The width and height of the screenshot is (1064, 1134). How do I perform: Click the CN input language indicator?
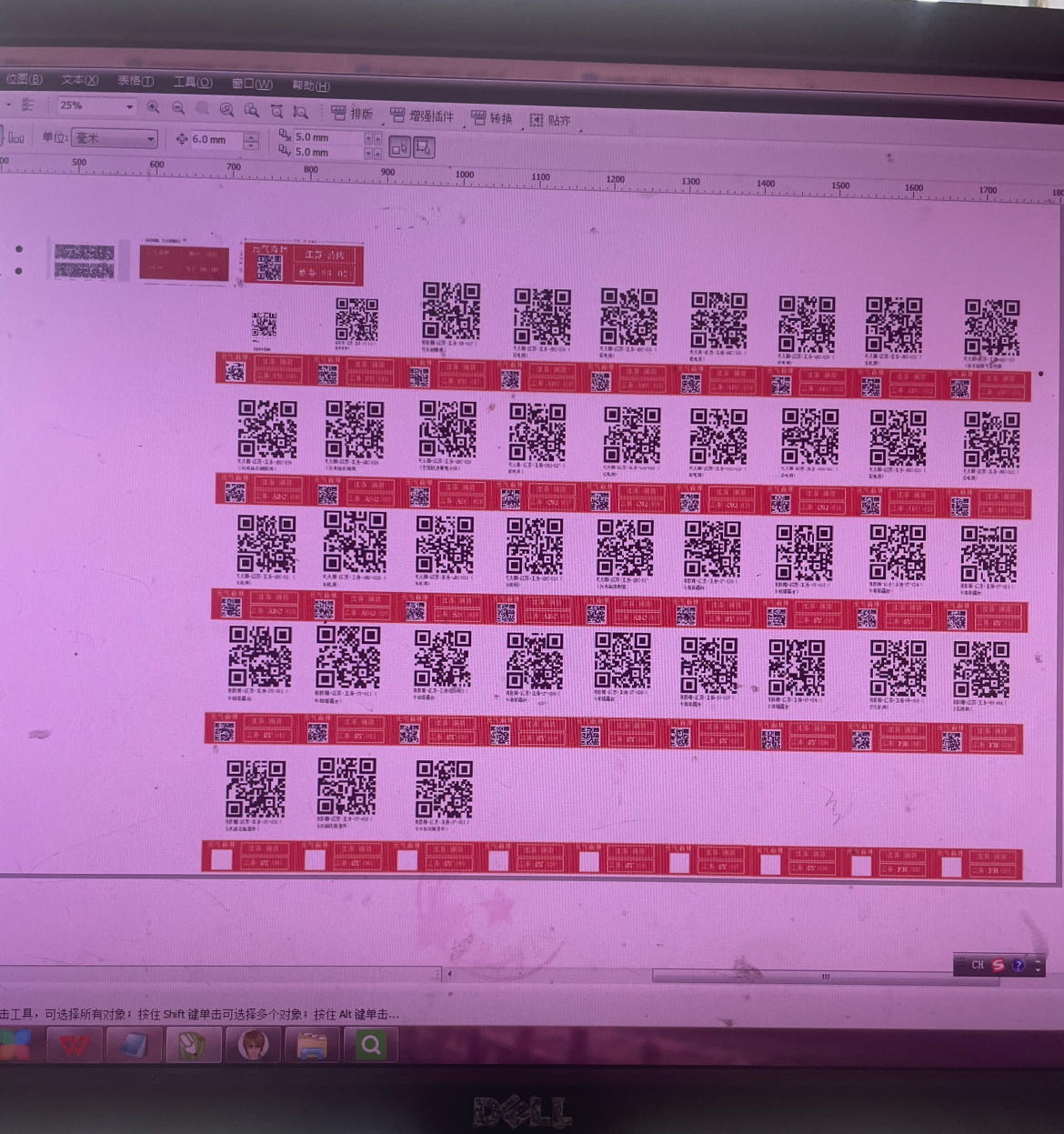[978, 965]
